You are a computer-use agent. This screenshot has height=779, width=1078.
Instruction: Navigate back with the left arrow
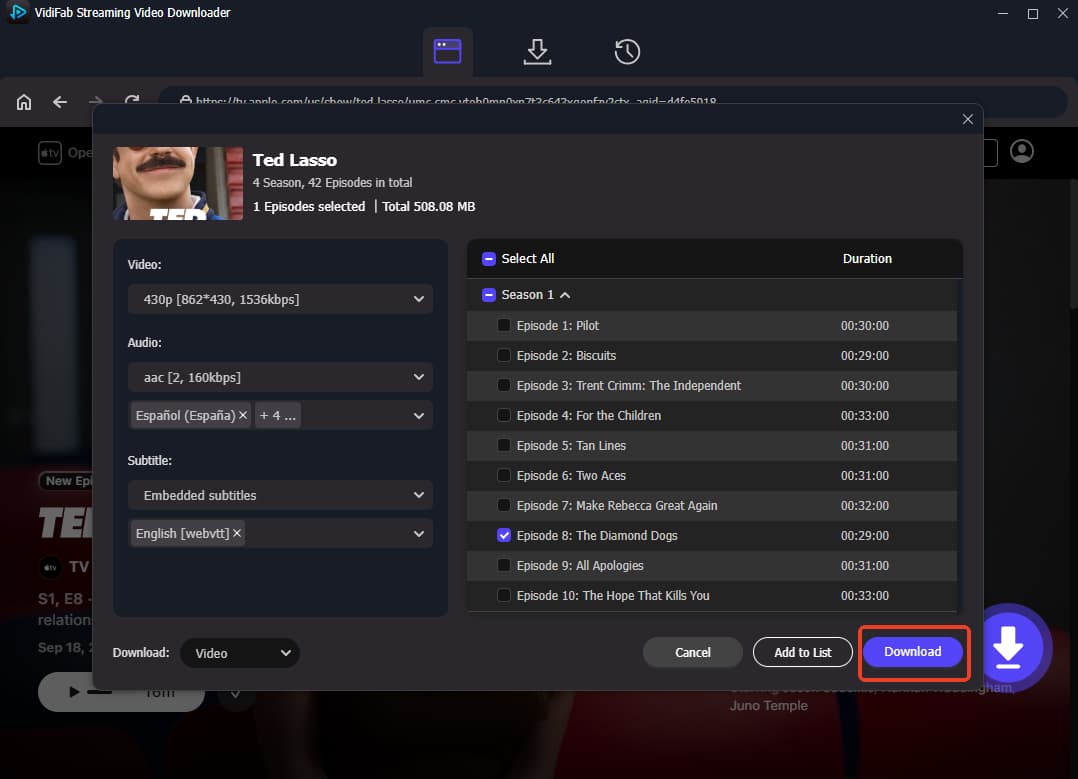click(60, 102)
